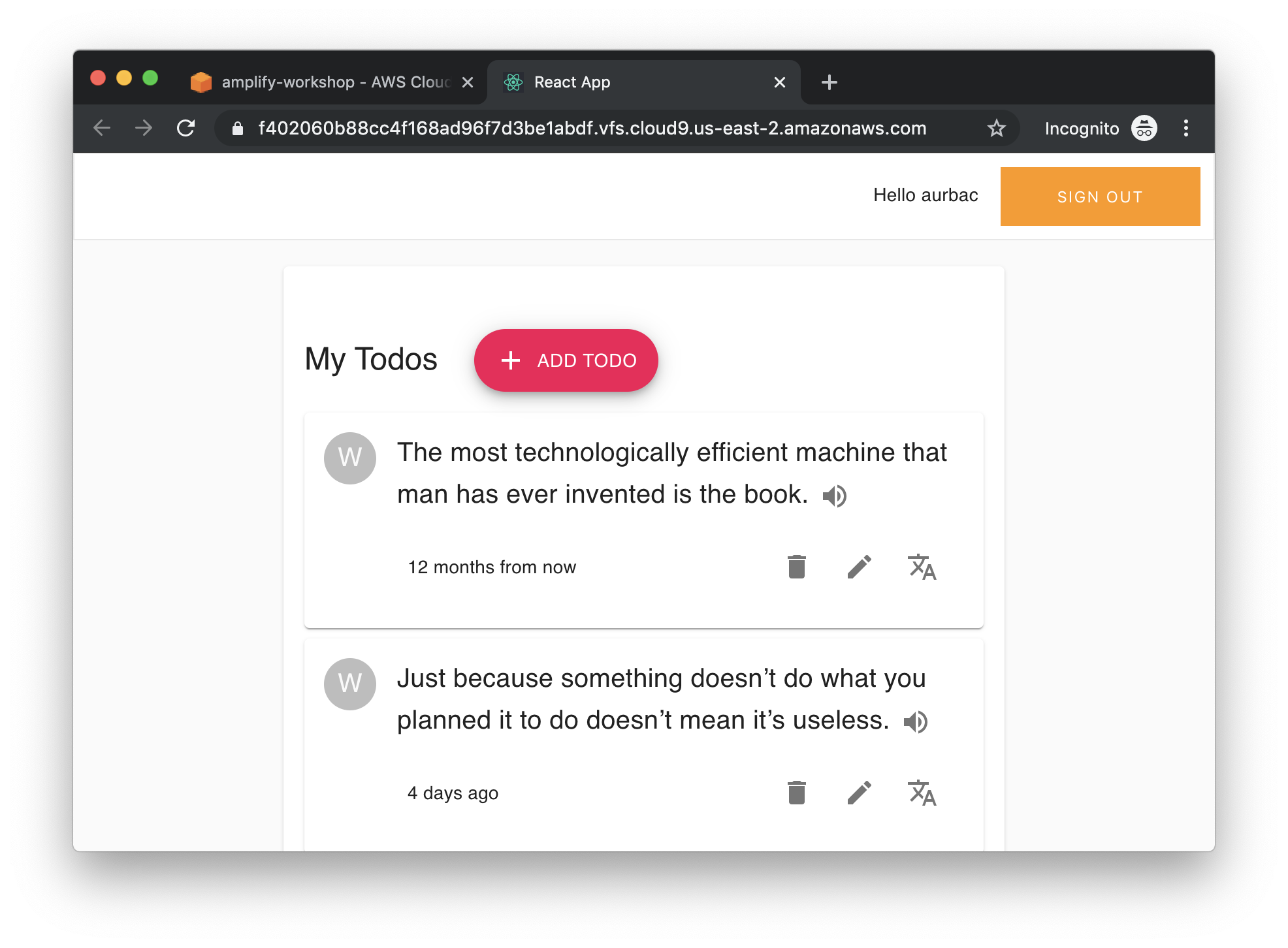Switch to the amplify-workshop AWS Cloud9 tab
1288x948 pixels.
(327, 82)
